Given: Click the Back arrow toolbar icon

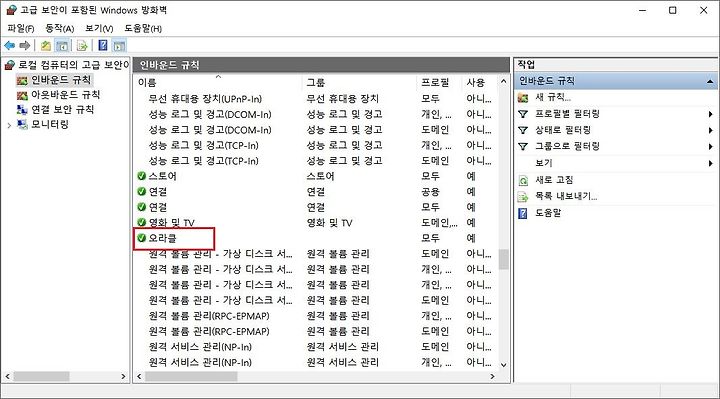Looking at the screenshot, I should click(9, 45).
